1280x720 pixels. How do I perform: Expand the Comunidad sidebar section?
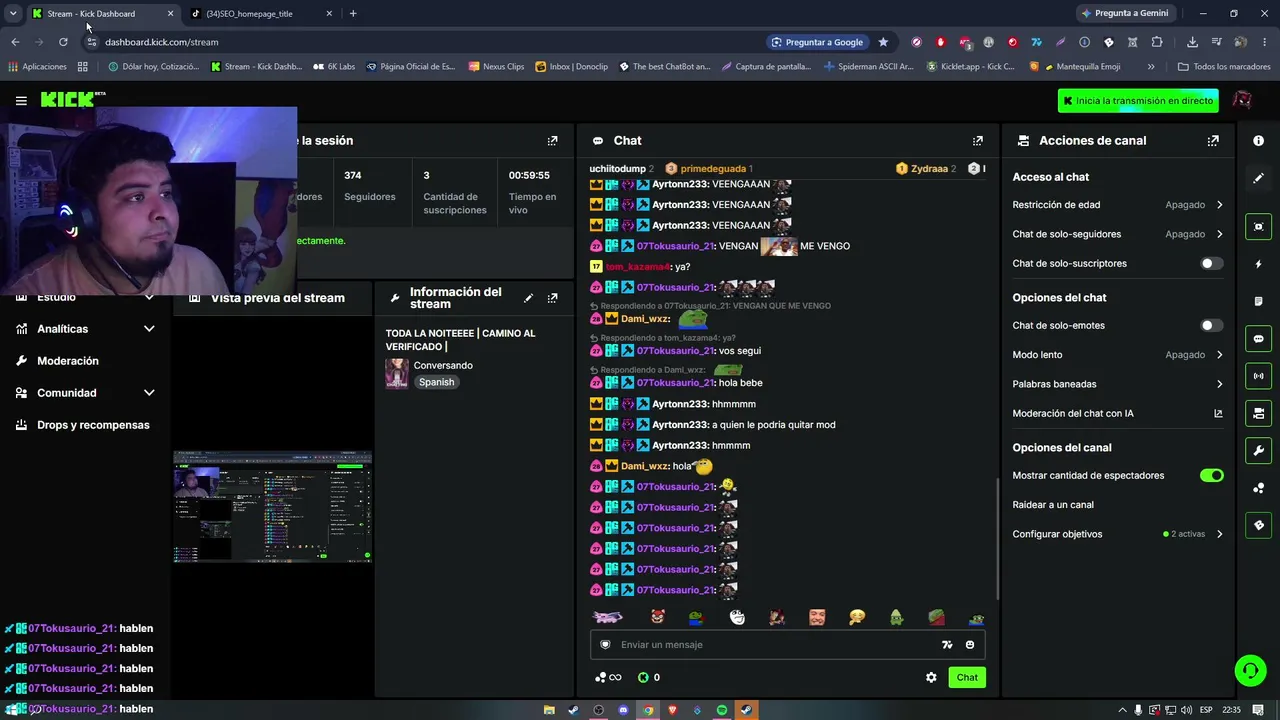click(85, 393)
